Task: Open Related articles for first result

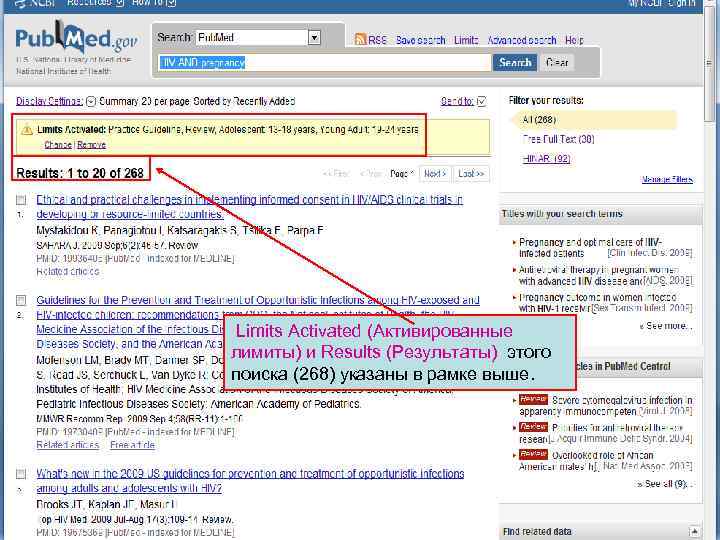Action: pyautogui.click(x=68, y=272)
